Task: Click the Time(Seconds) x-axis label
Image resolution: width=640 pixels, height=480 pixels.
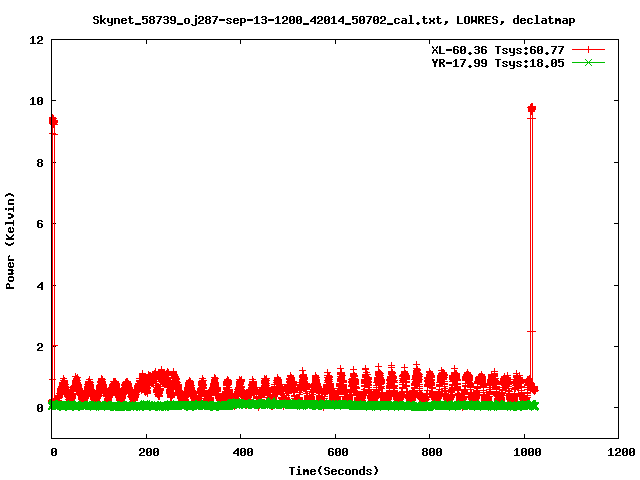Action: 334,470
